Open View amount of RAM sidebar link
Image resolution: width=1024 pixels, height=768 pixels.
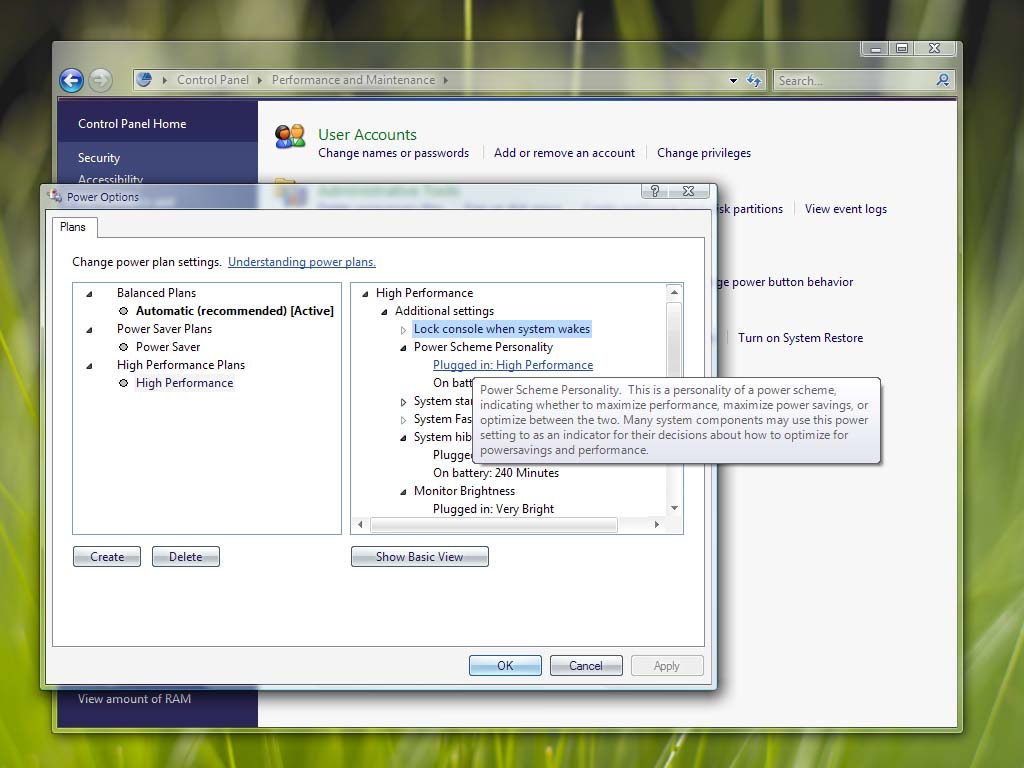pos(135,699)
